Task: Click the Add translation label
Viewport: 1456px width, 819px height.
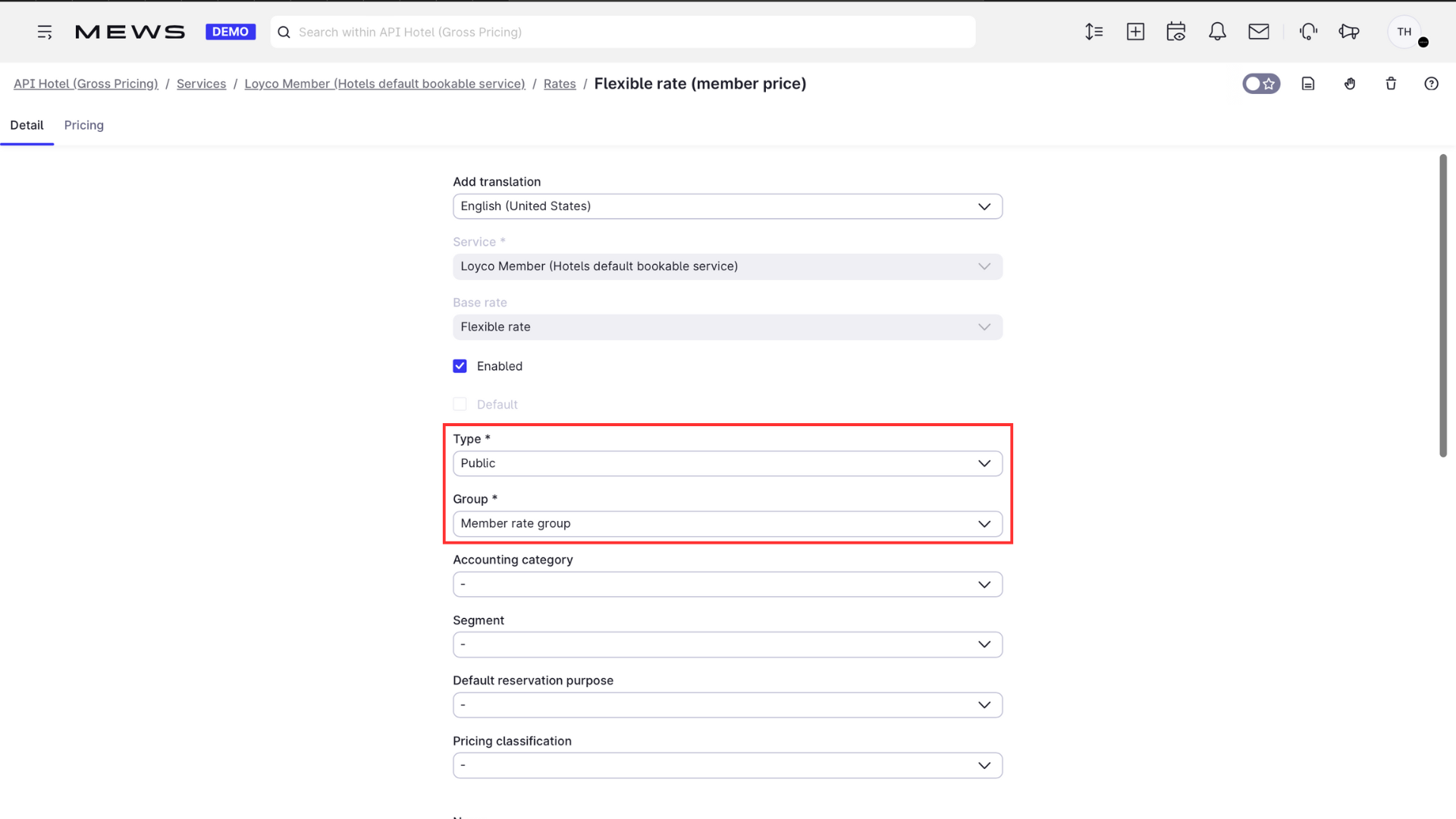Action: [x=497, y=182]
